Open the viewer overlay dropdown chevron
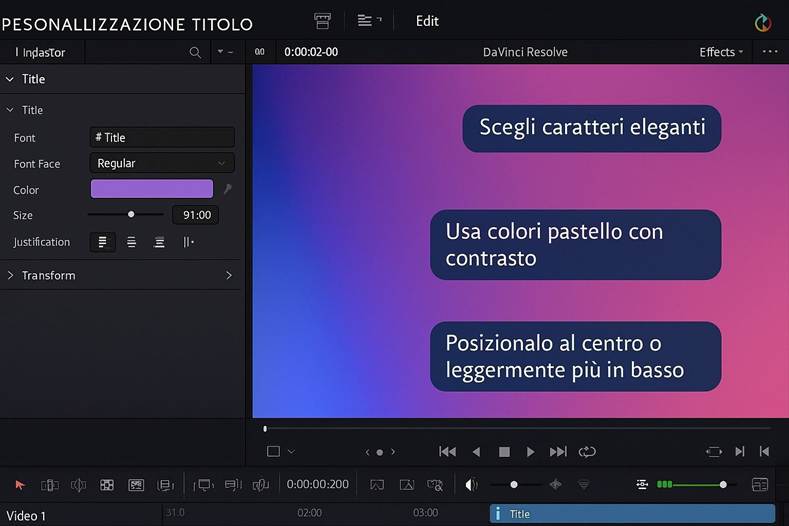Viewport: 789px width, 526px height. pyautogui.click(x=291, y=452)
